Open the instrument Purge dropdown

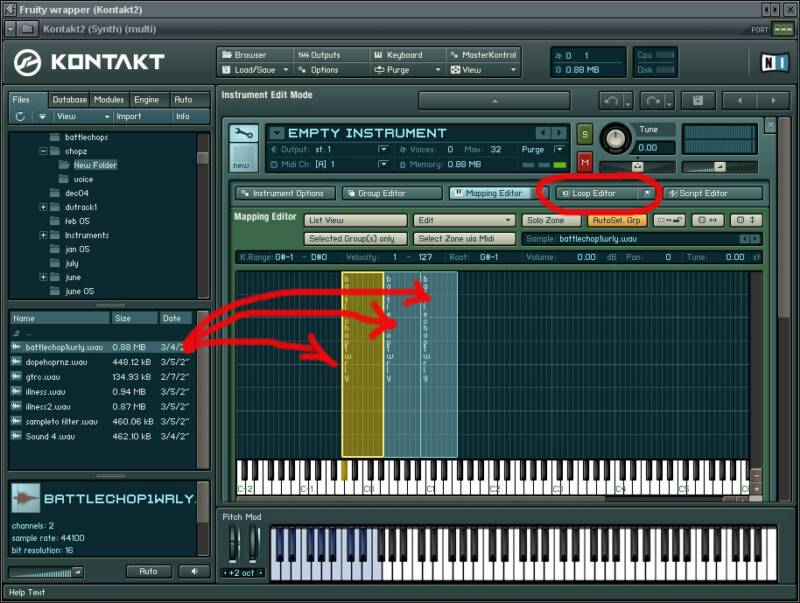coord(559,149)
